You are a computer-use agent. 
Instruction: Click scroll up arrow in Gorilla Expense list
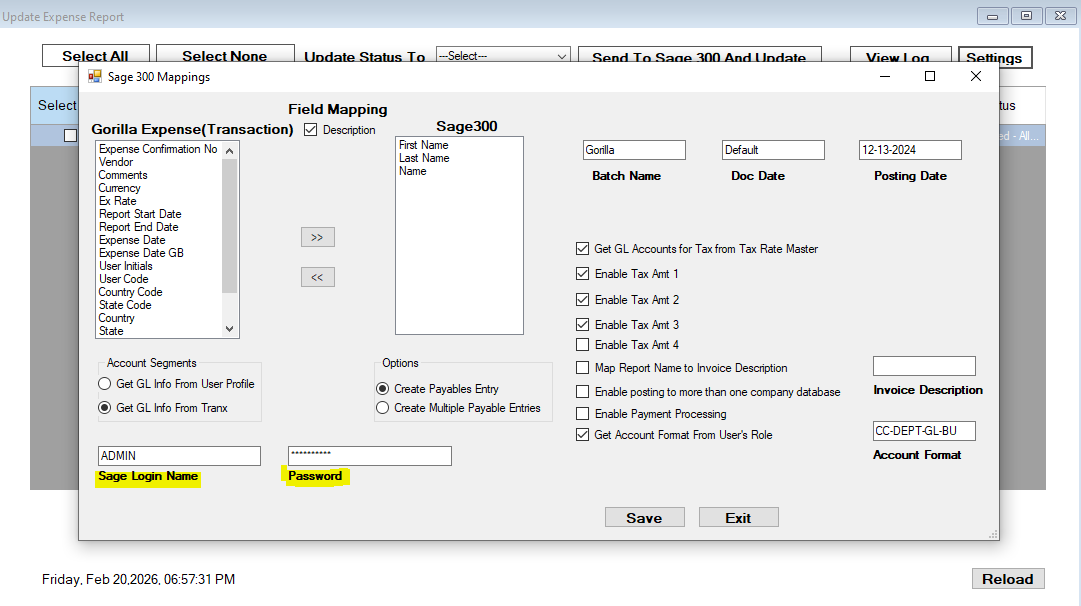pos(230,150)
